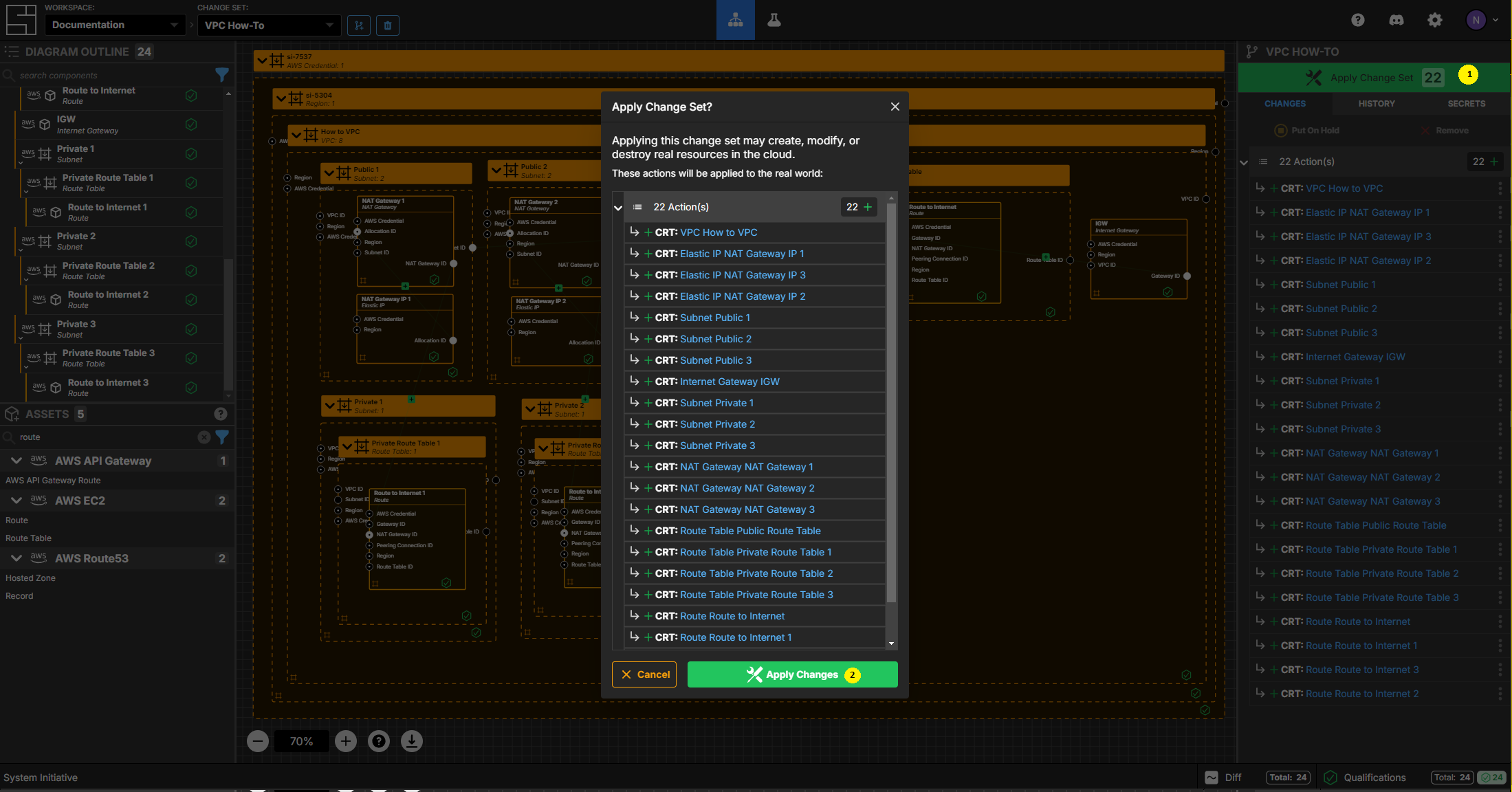Click Cancel button in Apply Change Set dialog
Screen dimensions: 1512x792
click(x=645, y=674)
